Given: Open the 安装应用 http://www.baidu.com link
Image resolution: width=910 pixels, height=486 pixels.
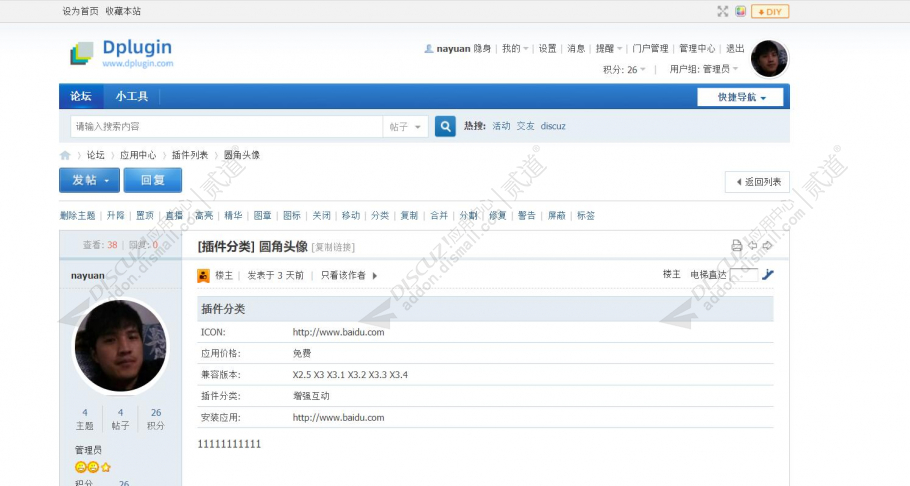Looking at the screenshot, I should [x=338, y=417].
